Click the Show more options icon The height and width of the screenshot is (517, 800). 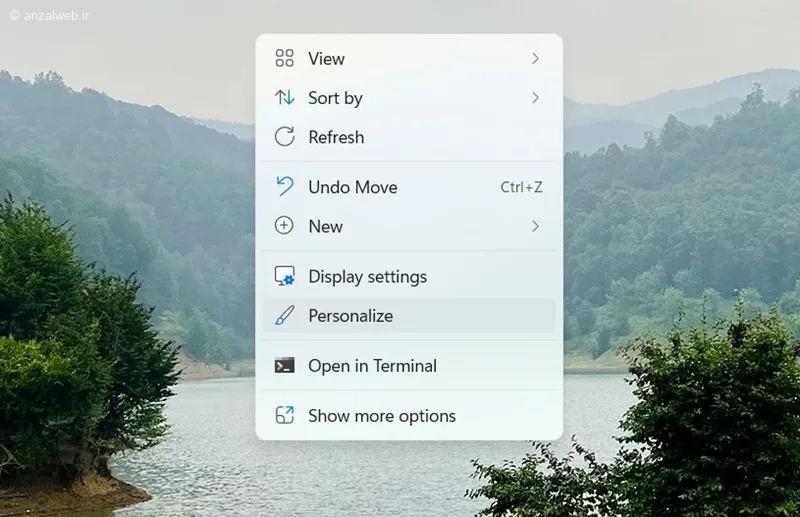click(284, 415)
